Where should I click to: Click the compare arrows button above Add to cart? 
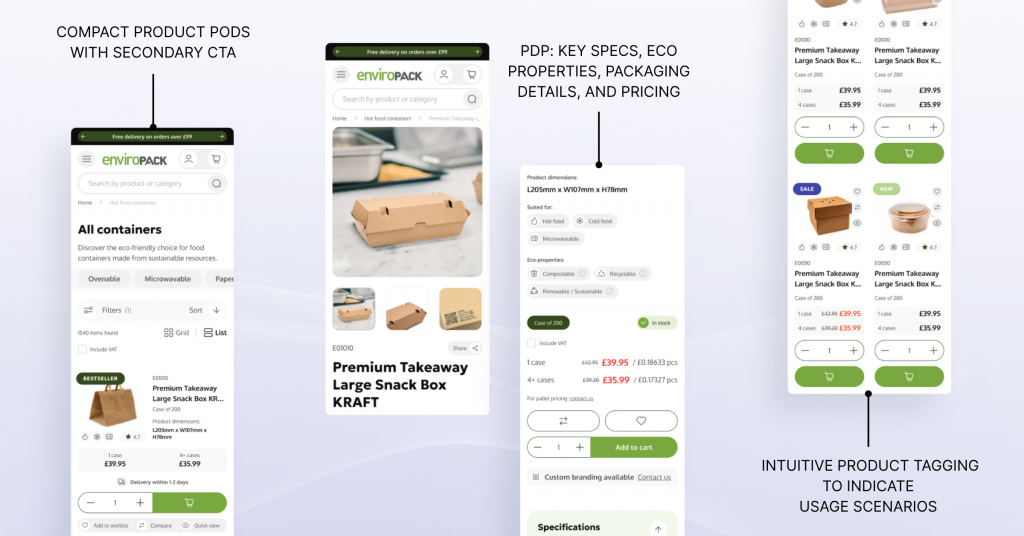(x=563, y=420)
